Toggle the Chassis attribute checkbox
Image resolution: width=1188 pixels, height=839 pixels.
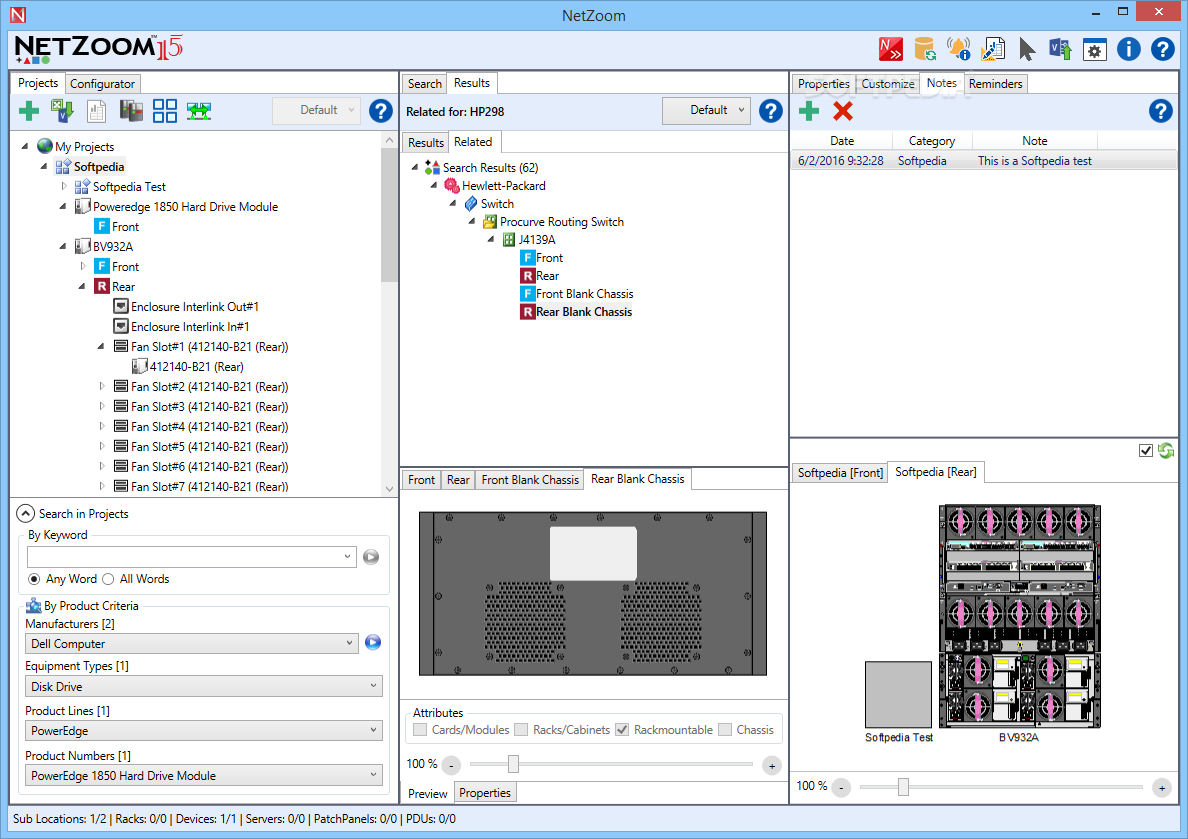[x=725, y=730]
